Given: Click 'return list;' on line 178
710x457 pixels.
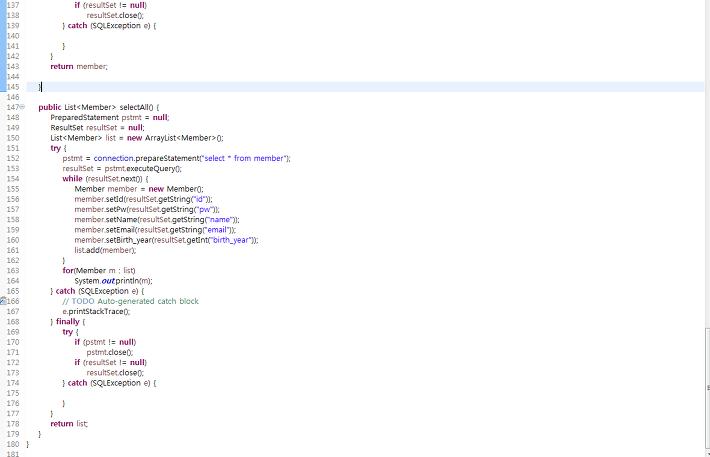Looking at the screenshot, I should click(69, 423).
